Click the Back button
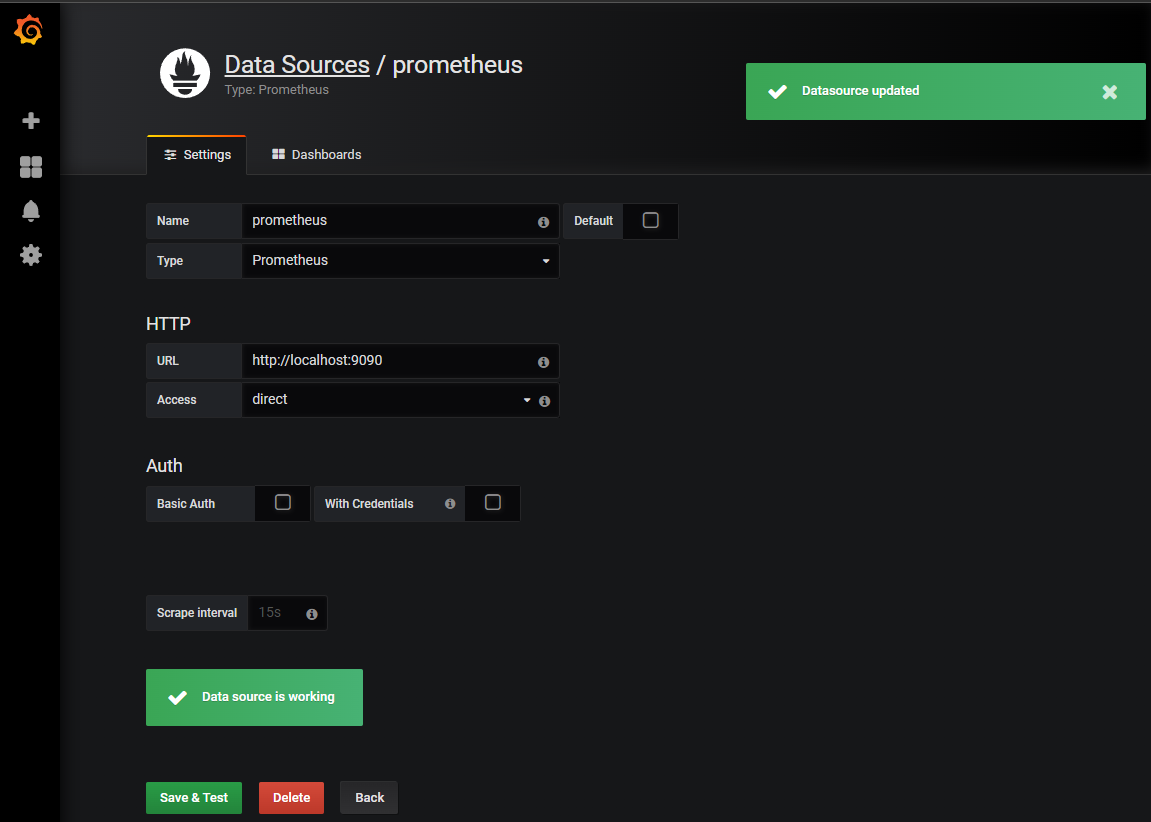1151x822 pixels. [x=369, y=798]
